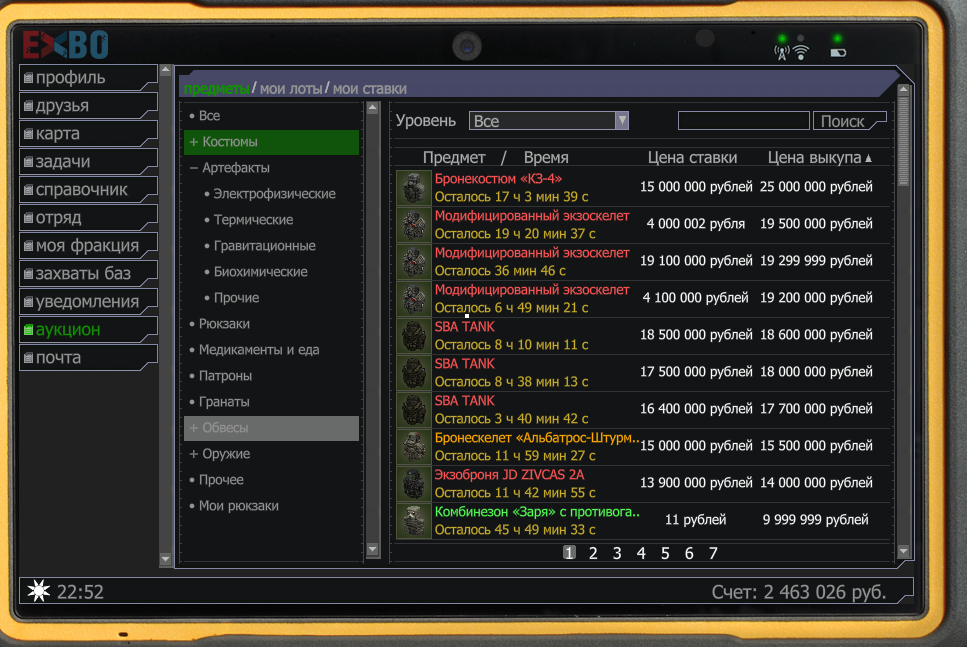Open the захваты баз section
Viewport: 967px width, 647px height.
pyautogui.click(x=88, y=273)
